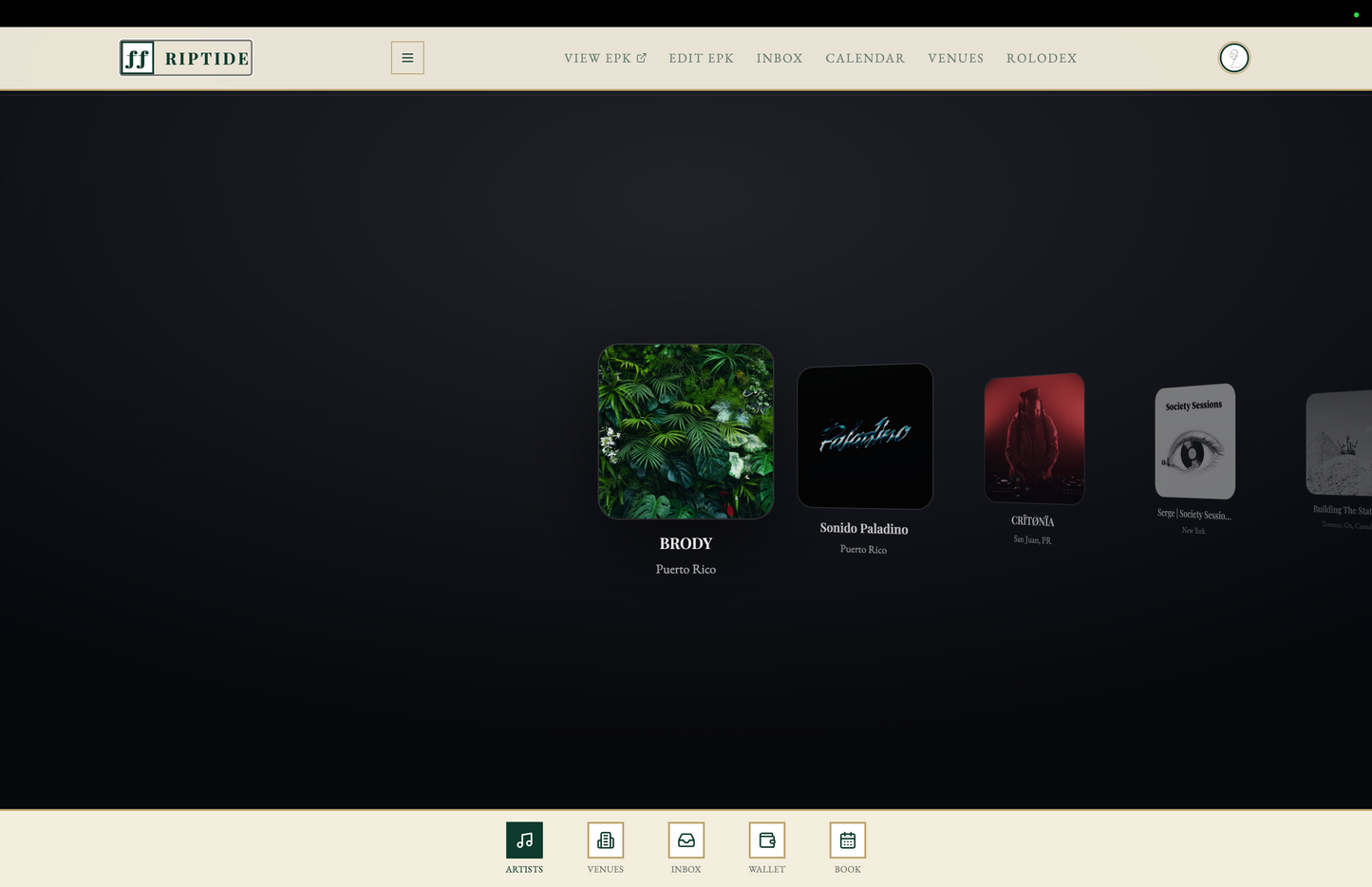Select the CRÍTØNÍA artist card
This screenshot has width=1372, height=887.
(x=1034, y=438)
